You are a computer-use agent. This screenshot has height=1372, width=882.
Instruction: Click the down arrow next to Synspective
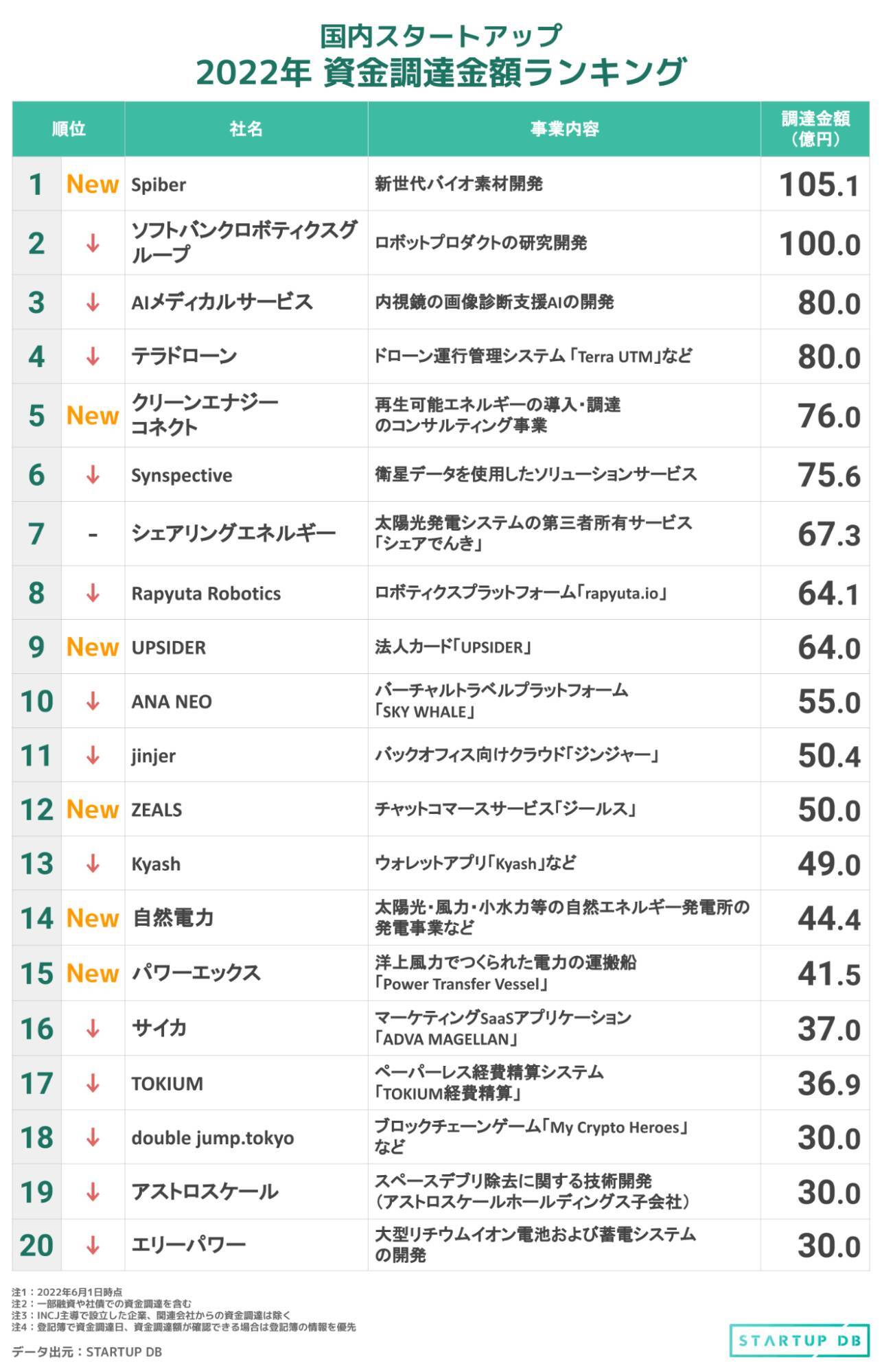[x=93, y=474]
